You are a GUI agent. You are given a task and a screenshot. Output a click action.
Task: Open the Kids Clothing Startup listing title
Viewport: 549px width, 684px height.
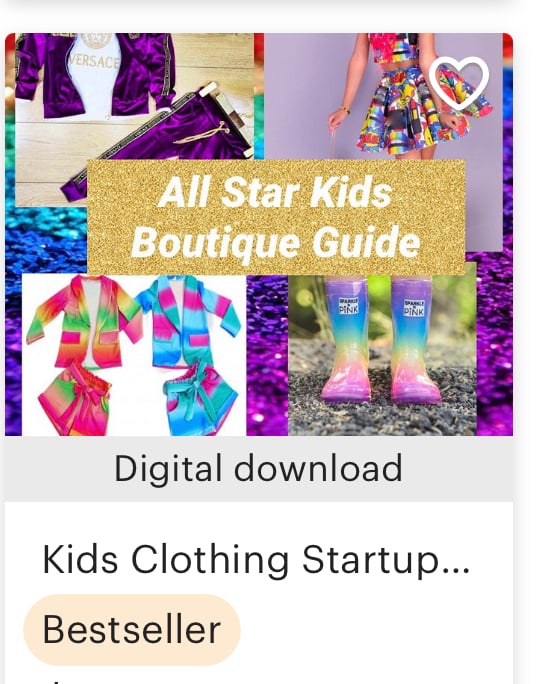[x=256, y=560]
